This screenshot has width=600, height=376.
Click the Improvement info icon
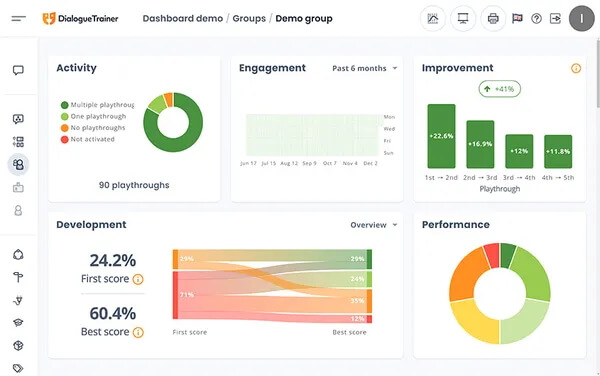[576, 68]
